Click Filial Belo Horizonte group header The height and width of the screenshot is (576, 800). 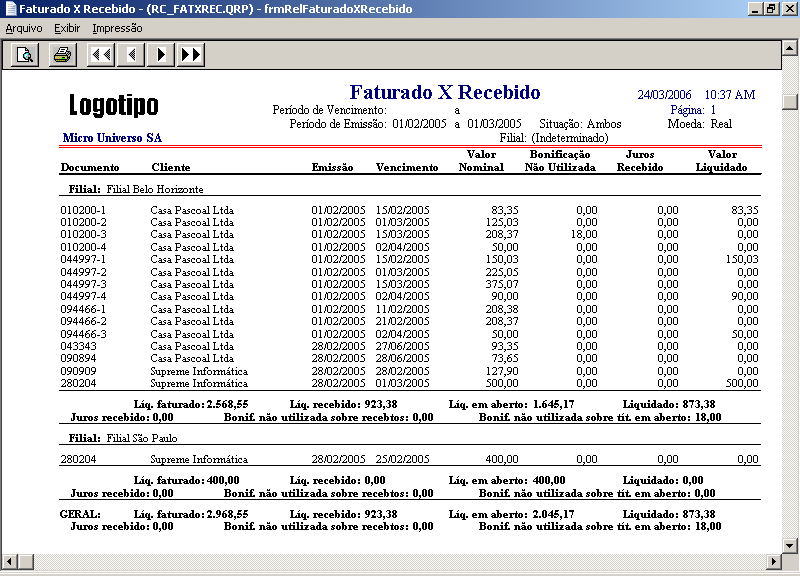[136, 189]
